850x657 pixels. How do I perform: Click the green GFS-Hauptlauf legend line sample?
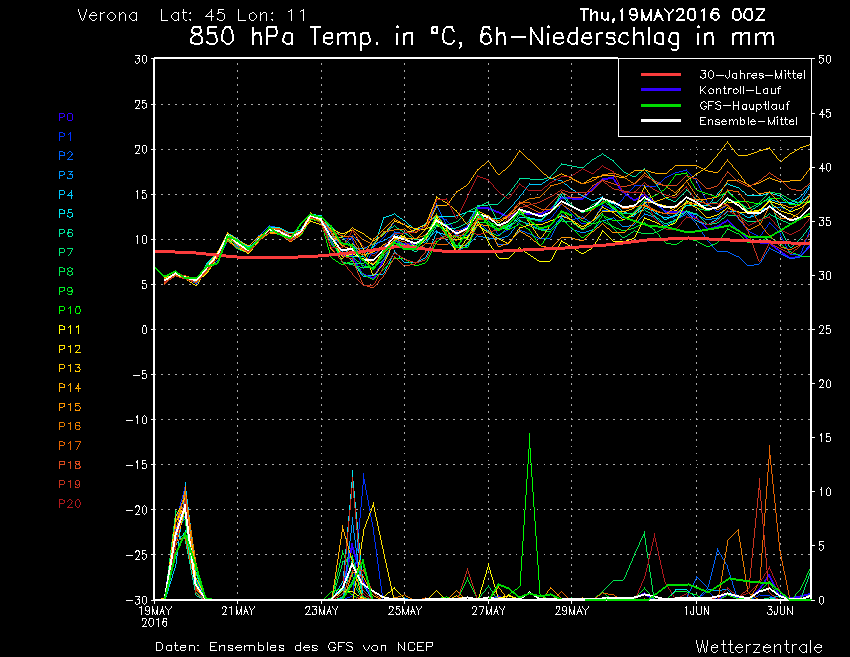pos(660,105)
